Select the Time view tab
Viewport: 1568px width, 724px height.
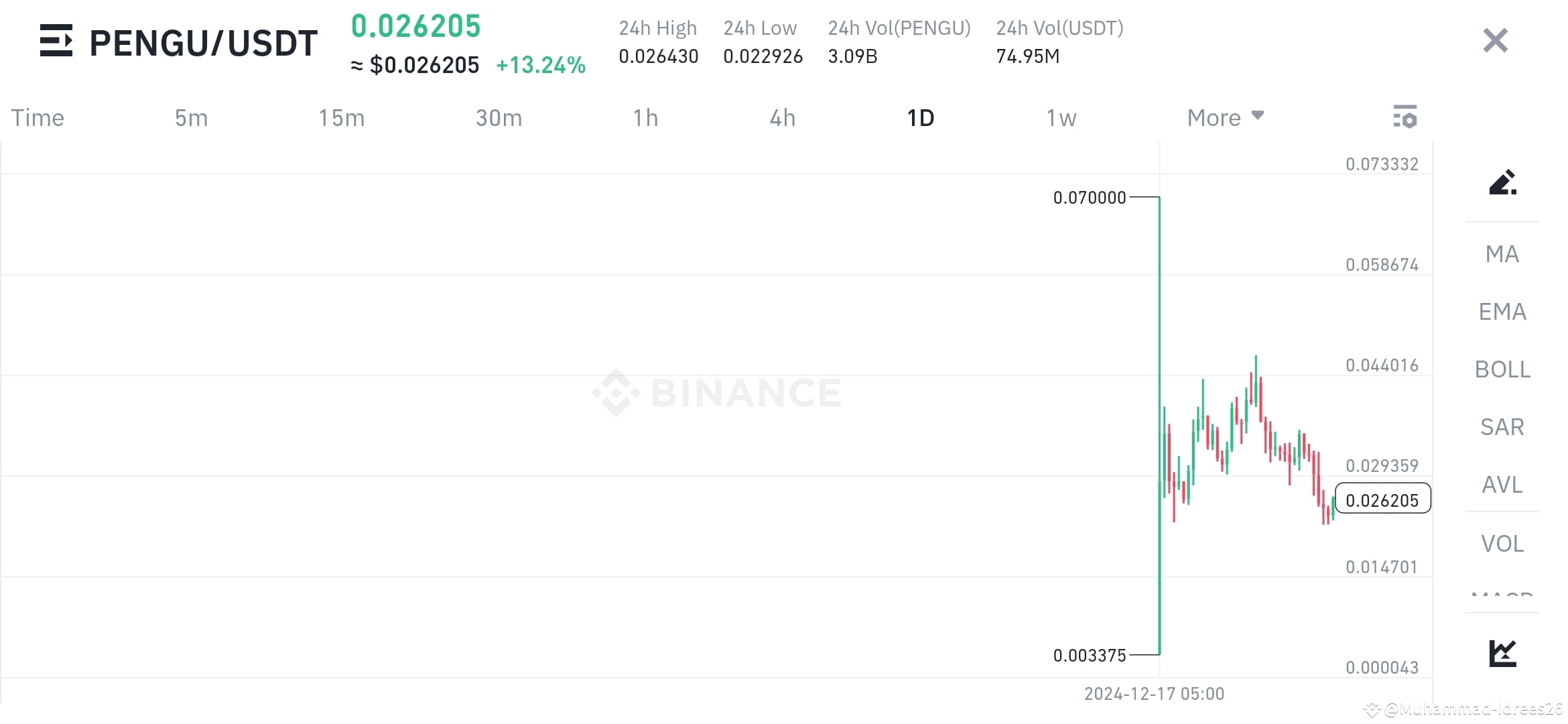click(37, 117)
